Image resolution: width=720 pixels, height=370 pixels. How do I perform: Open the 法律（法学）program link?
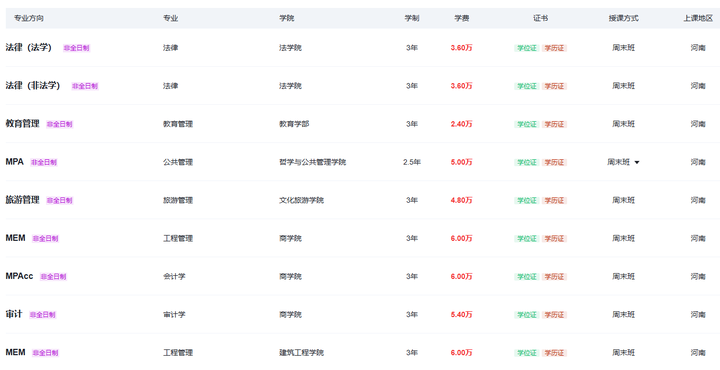tap(28, 47)
